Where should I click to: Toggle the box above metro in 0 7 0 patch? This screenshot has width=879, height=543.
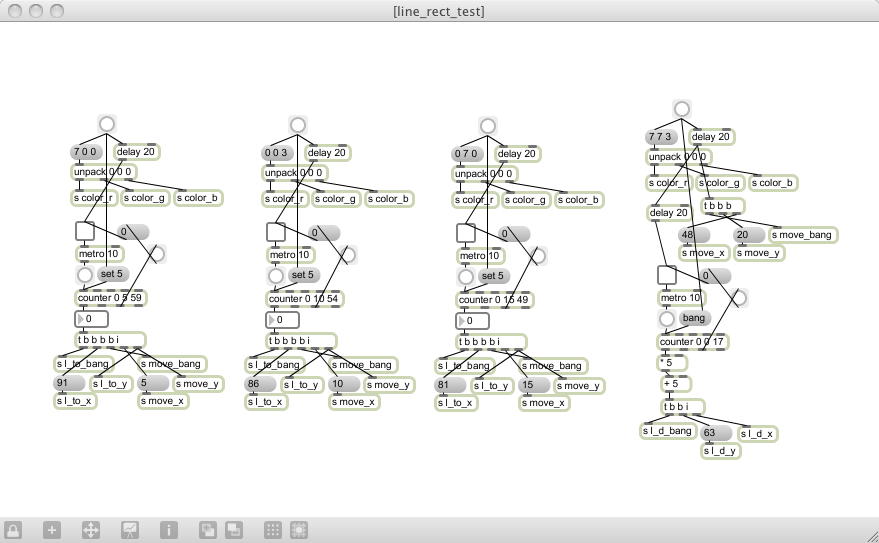pos(466,233)
